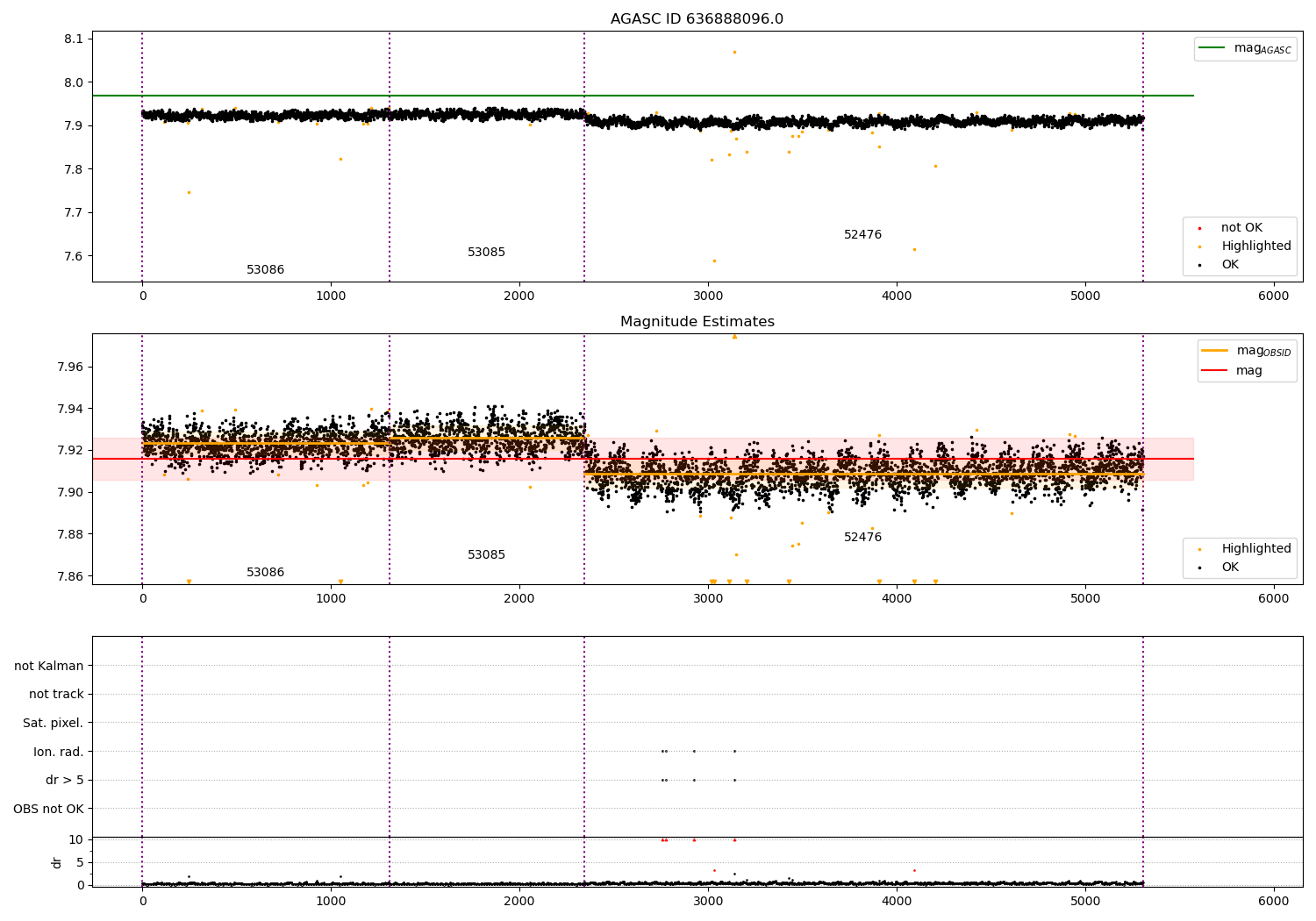Click obsid label 52476 in top plot
This screenshot has height=921, width=1316.
[862, 235]
